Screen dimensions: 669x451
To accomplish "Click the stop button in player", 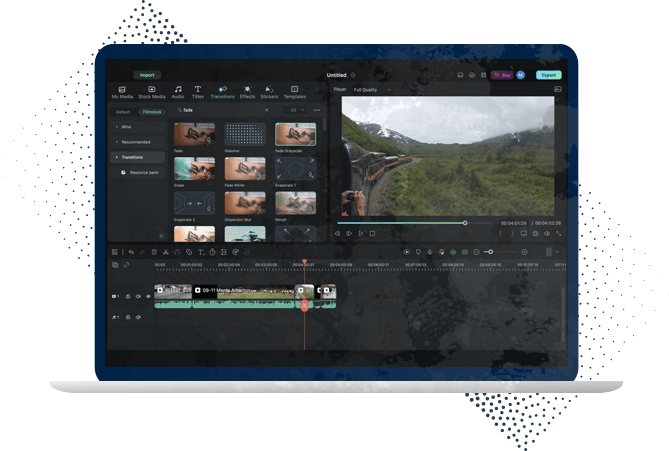I will click(x=372, y=233).
